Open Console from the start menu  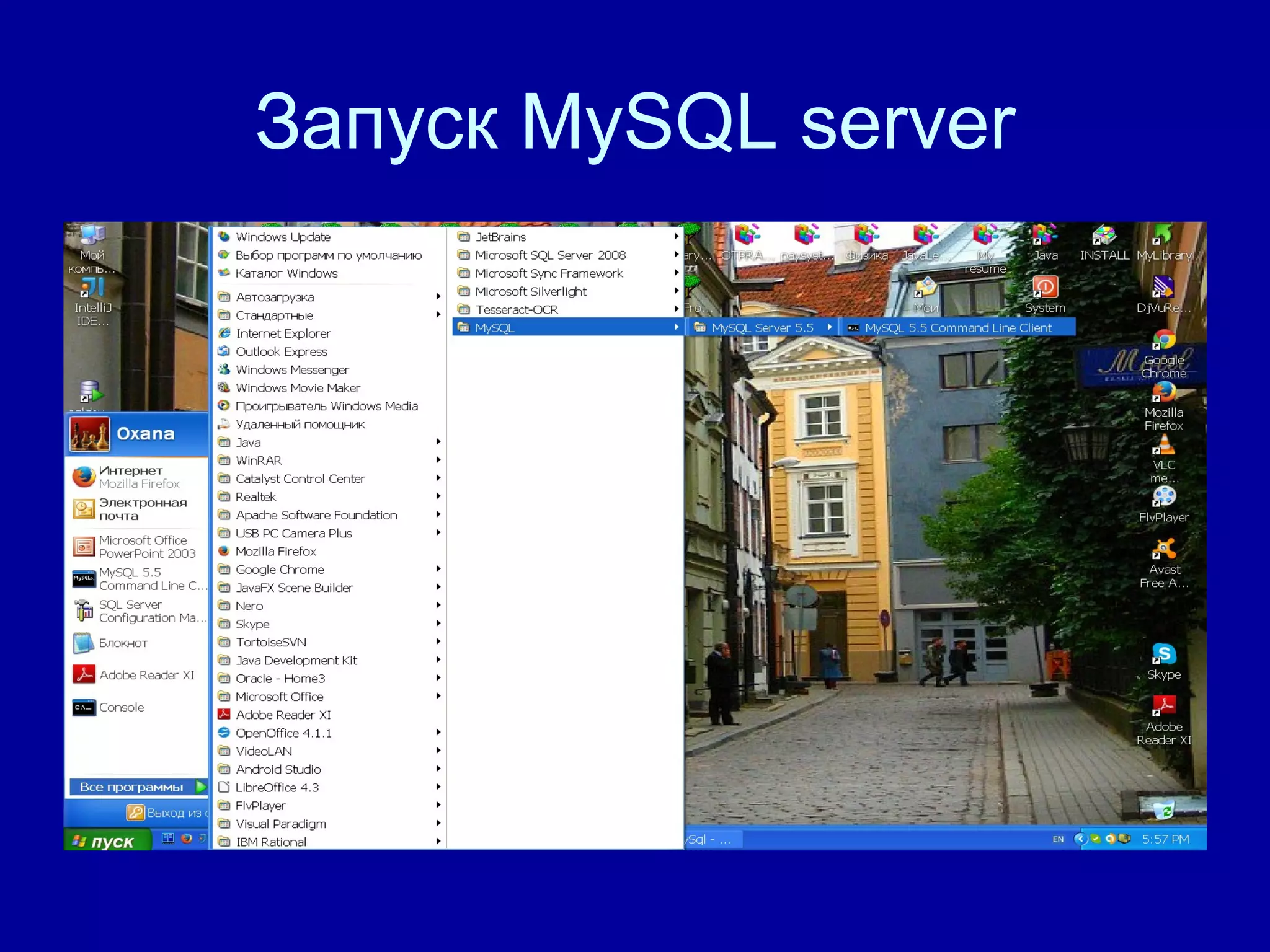coord(136,707)
